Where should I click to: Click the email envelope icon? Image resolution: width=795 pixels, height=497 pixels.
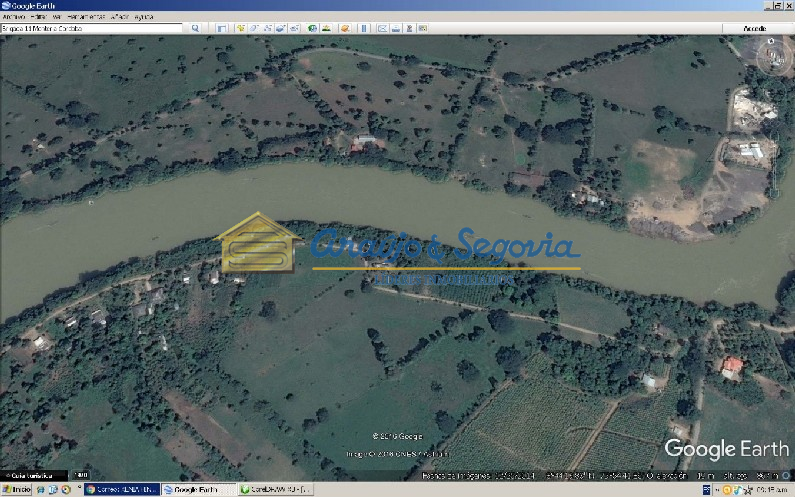pos(381,29)
